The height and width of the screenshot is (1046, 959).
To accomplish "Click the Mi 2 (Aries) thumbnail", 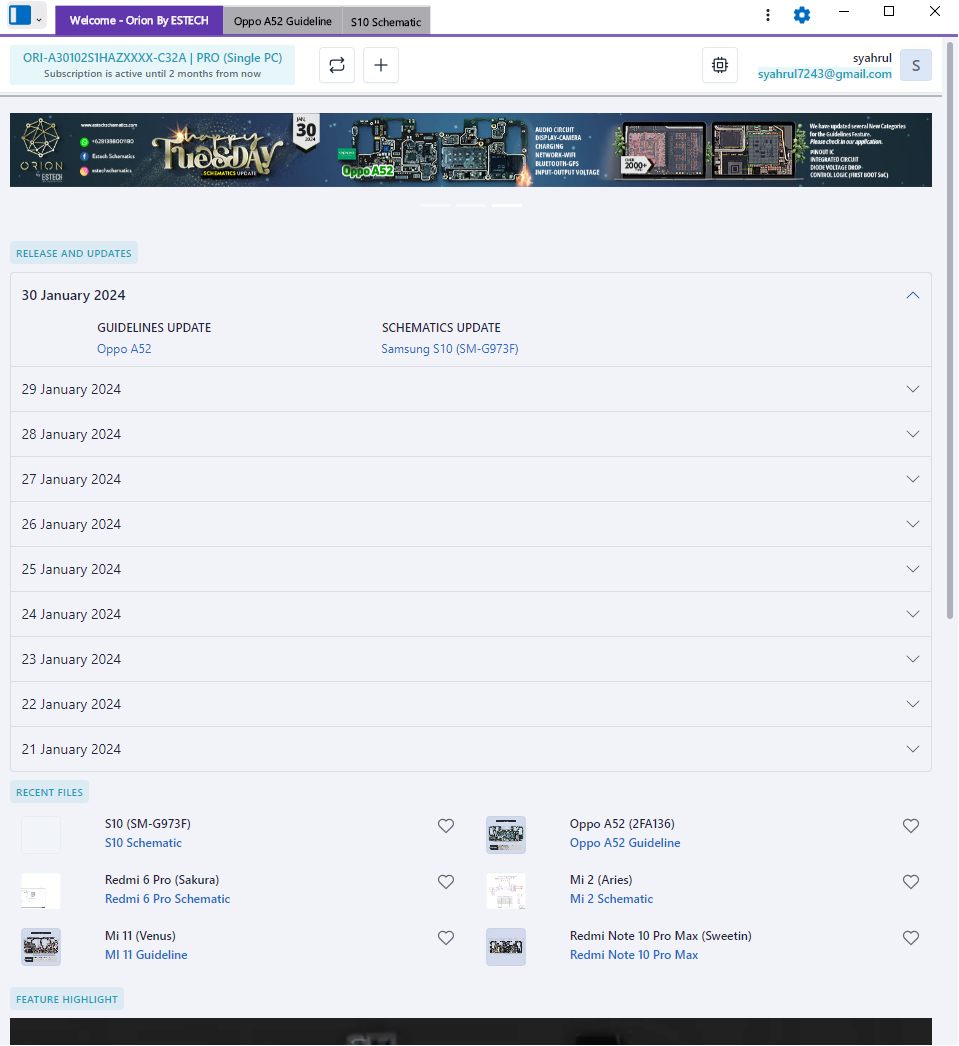I will [506, 891].
